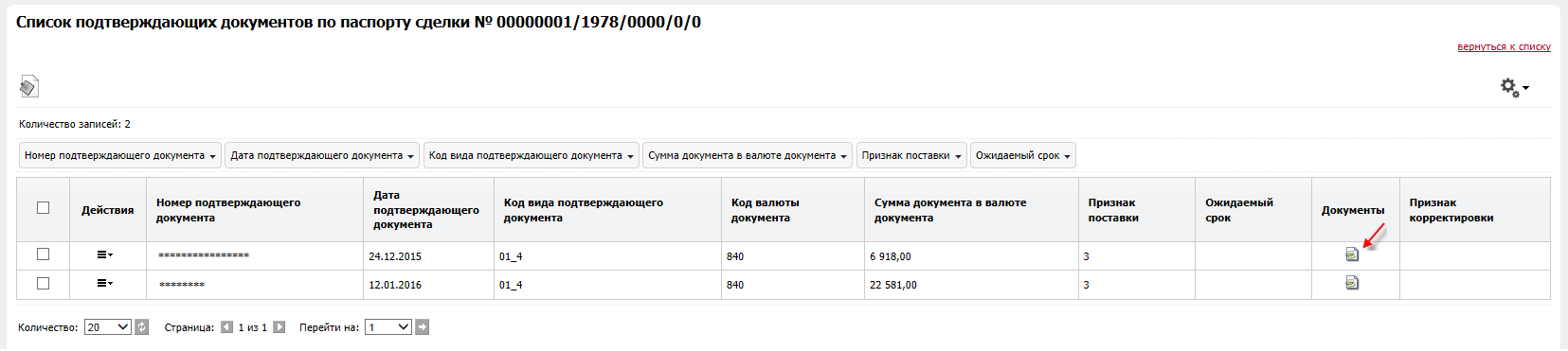The width and height of the screenshot is (1568, 351).
Task: Open the gear settings menu
Action: click(x=1514, y=87)
